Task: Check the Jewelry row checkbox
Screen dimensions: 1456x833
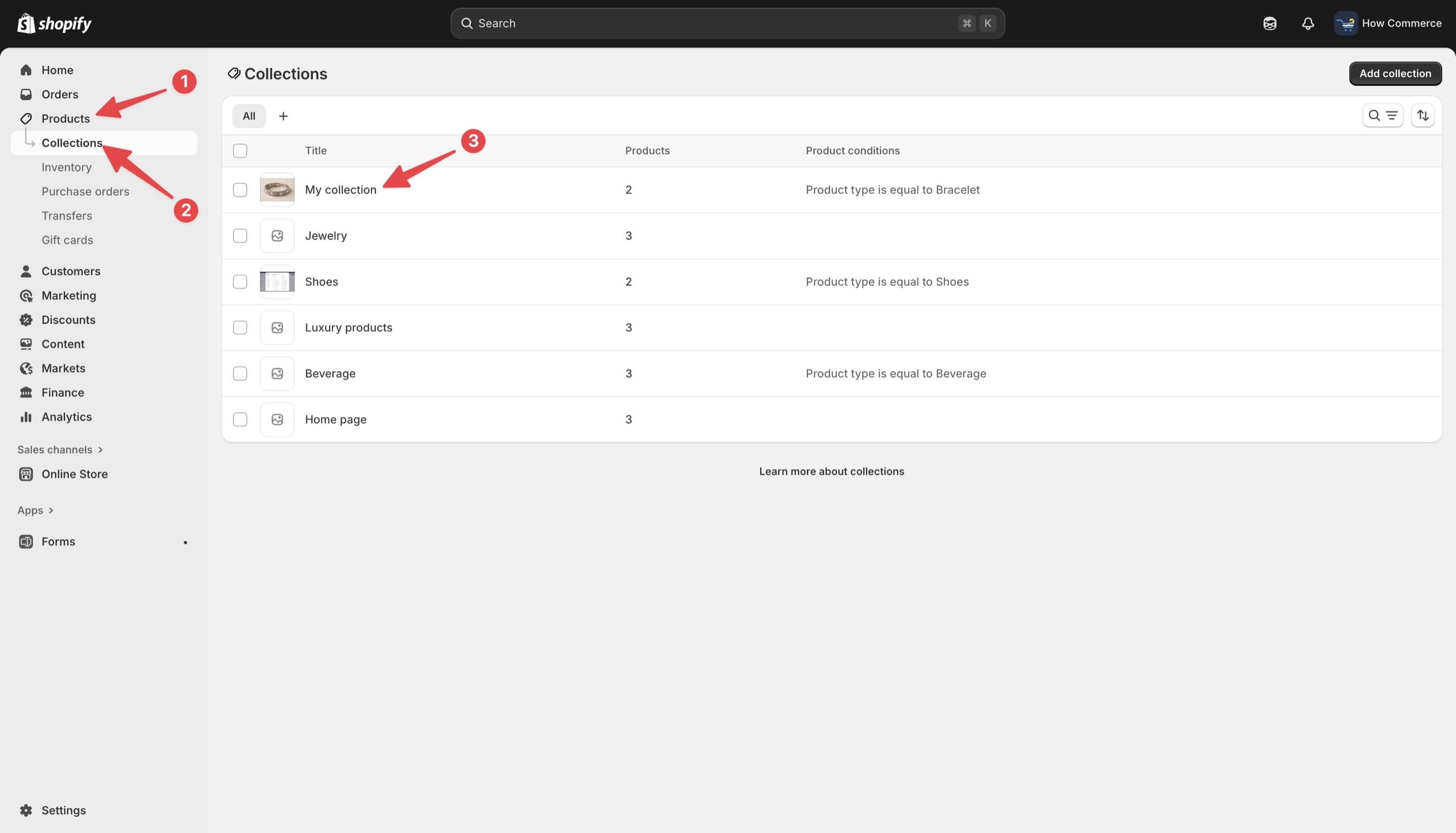Action: pyautogui.click(x=240, y=236)
